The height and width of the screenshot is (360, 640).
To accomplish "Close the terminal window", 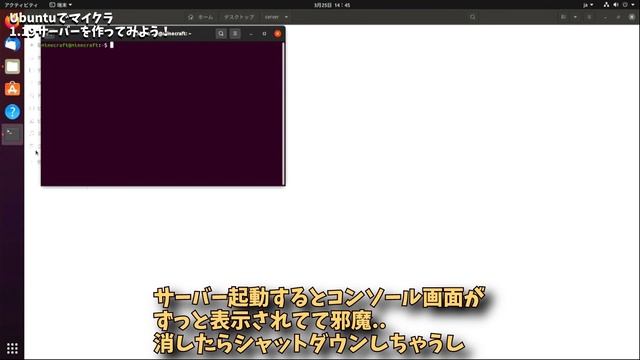I will point(278,34).
